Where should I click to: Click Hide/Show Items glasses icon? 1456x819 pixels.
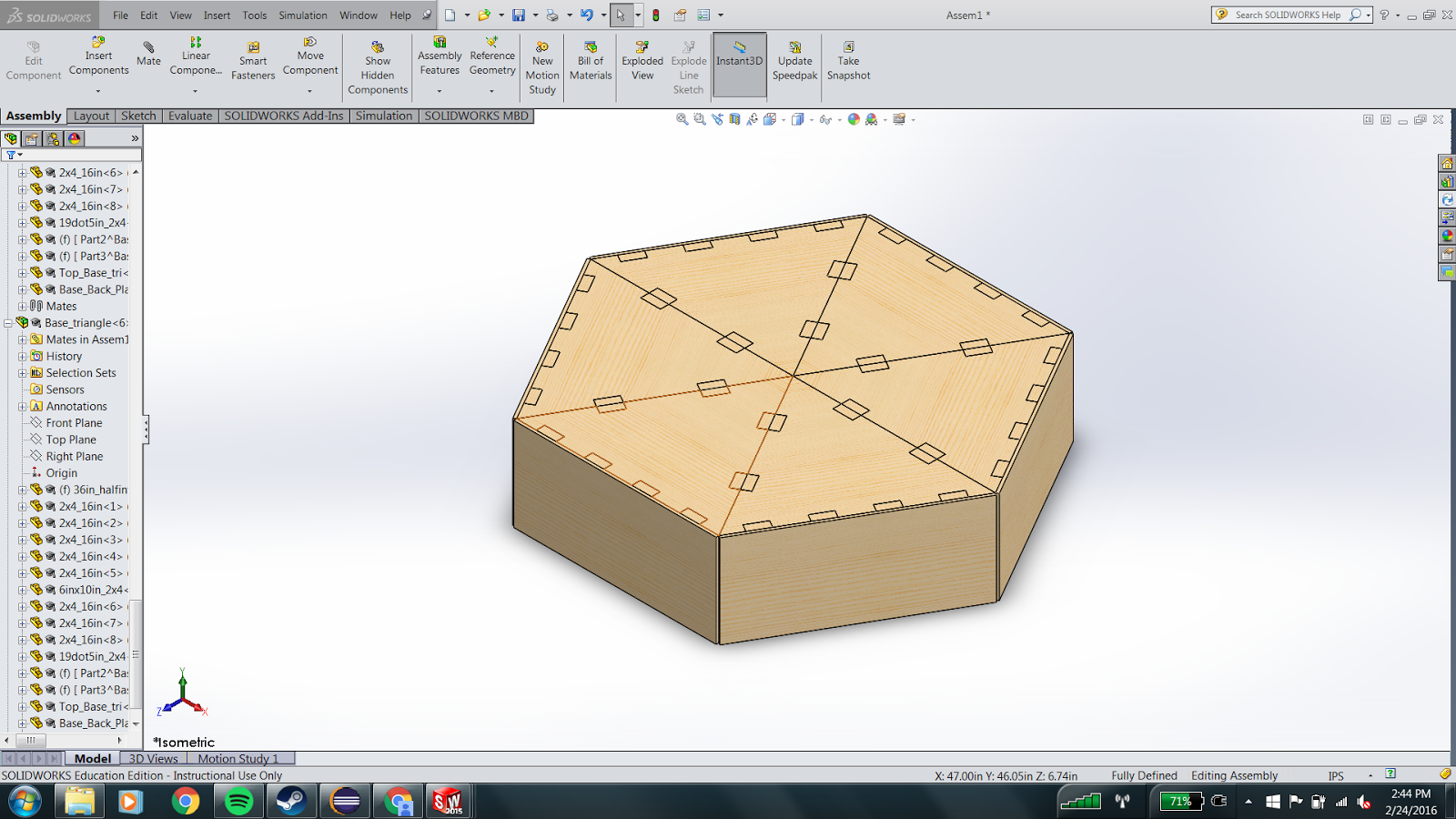tap(824, 119)
